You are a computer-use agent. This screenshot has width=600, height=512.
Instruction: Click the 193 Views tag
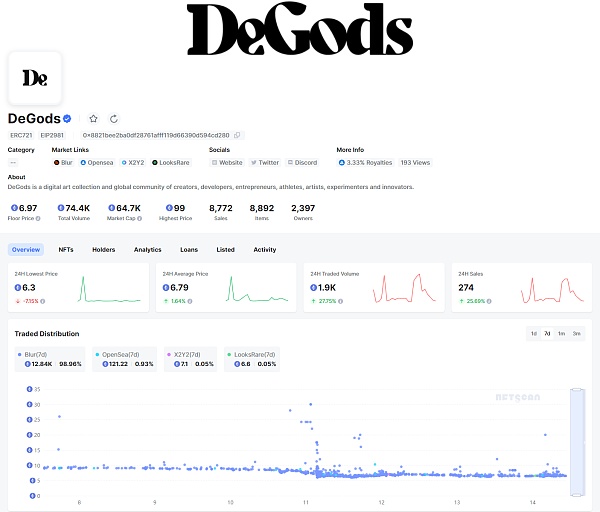(x=415, y=163)
